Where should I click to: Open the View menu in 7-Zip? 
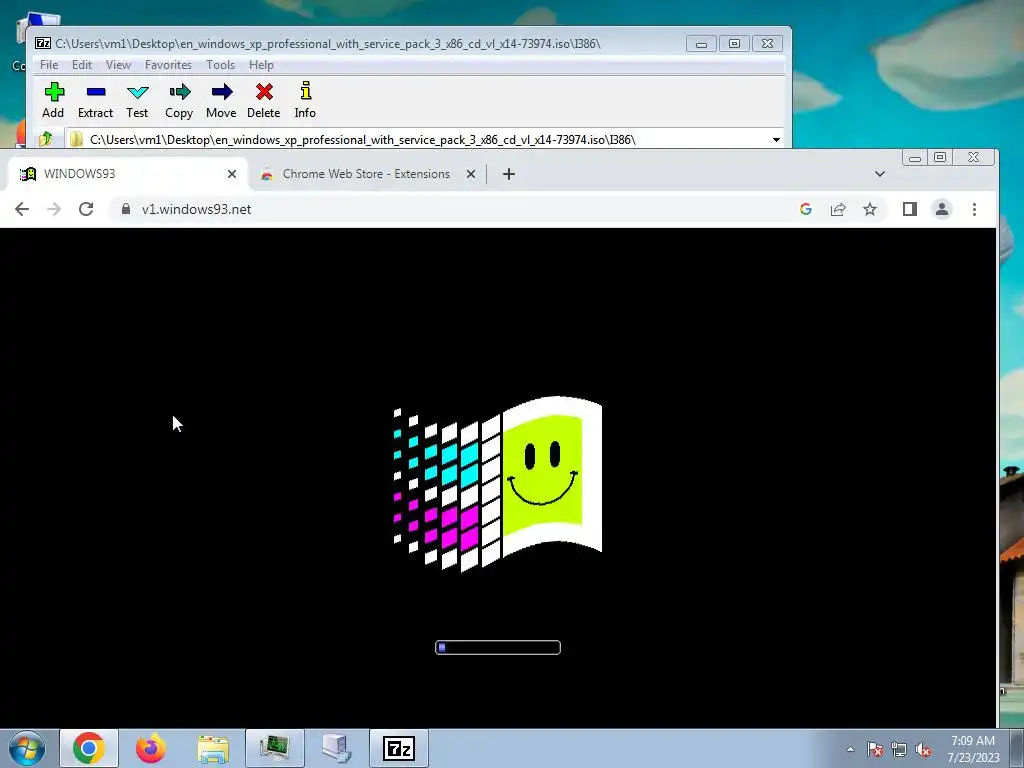(118, 65)
